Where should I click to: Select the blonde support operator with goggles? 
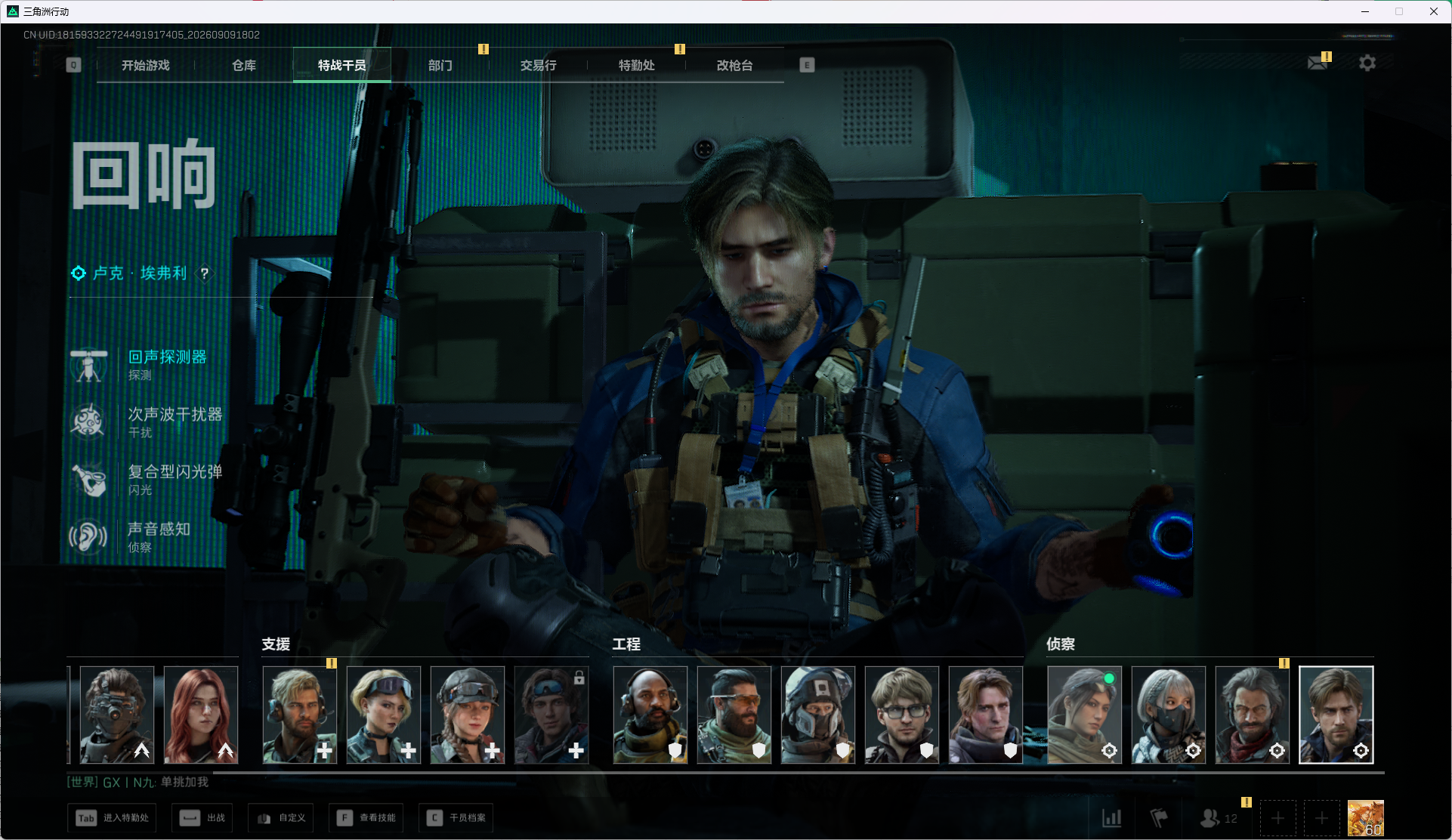pos(384,715)
